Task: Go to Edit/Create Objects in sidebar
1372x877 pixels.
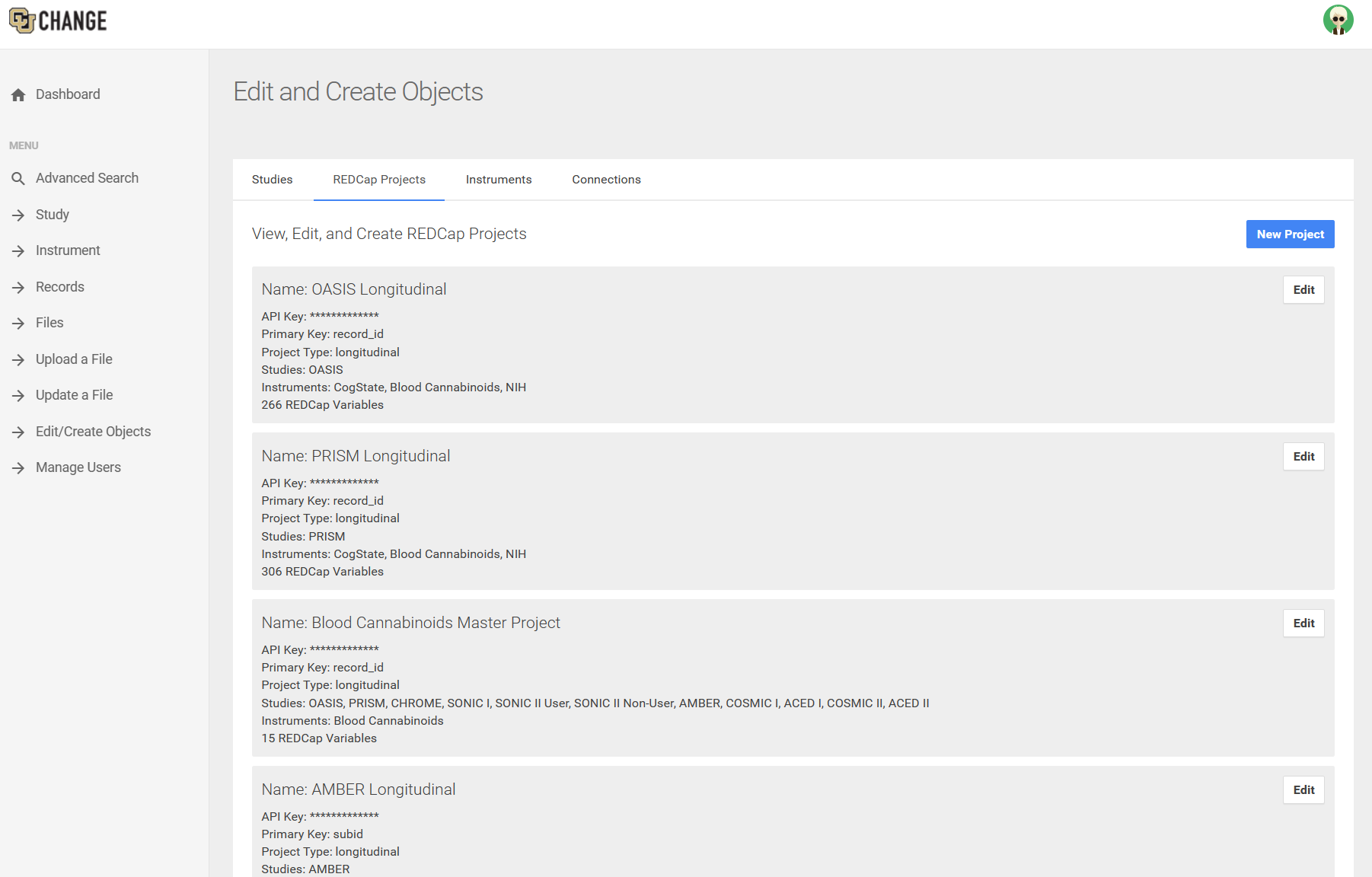Action: point(93,432)
